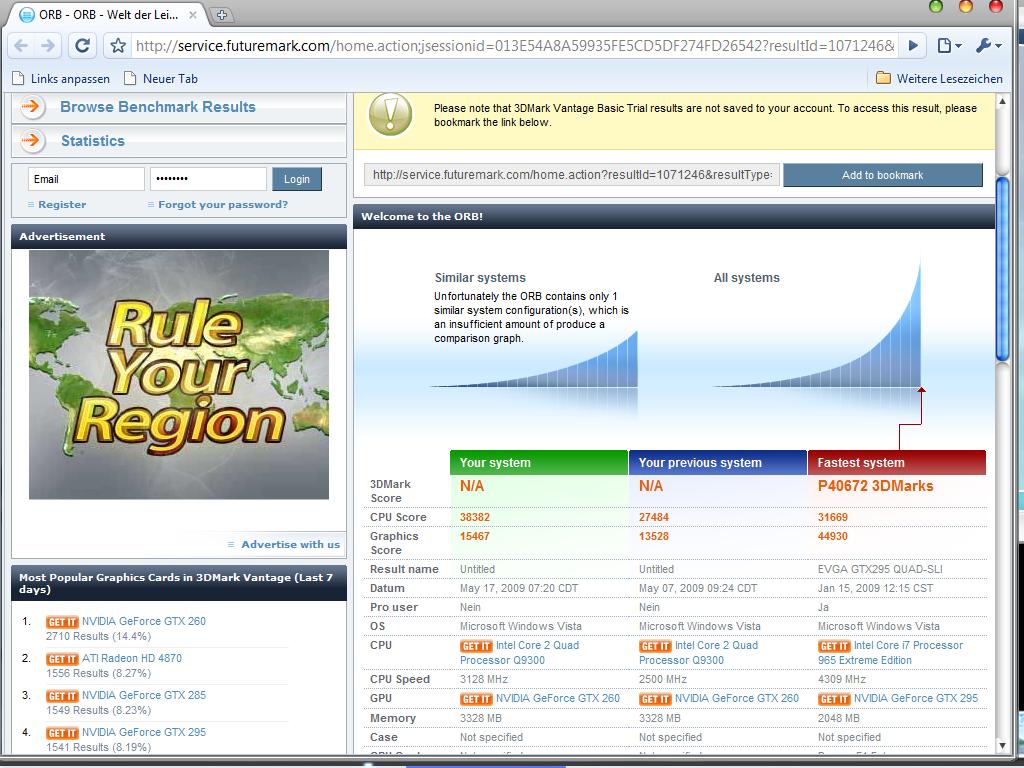1024x768 pixels.
Task: Select the Your system column header
Action: point(539,462)
